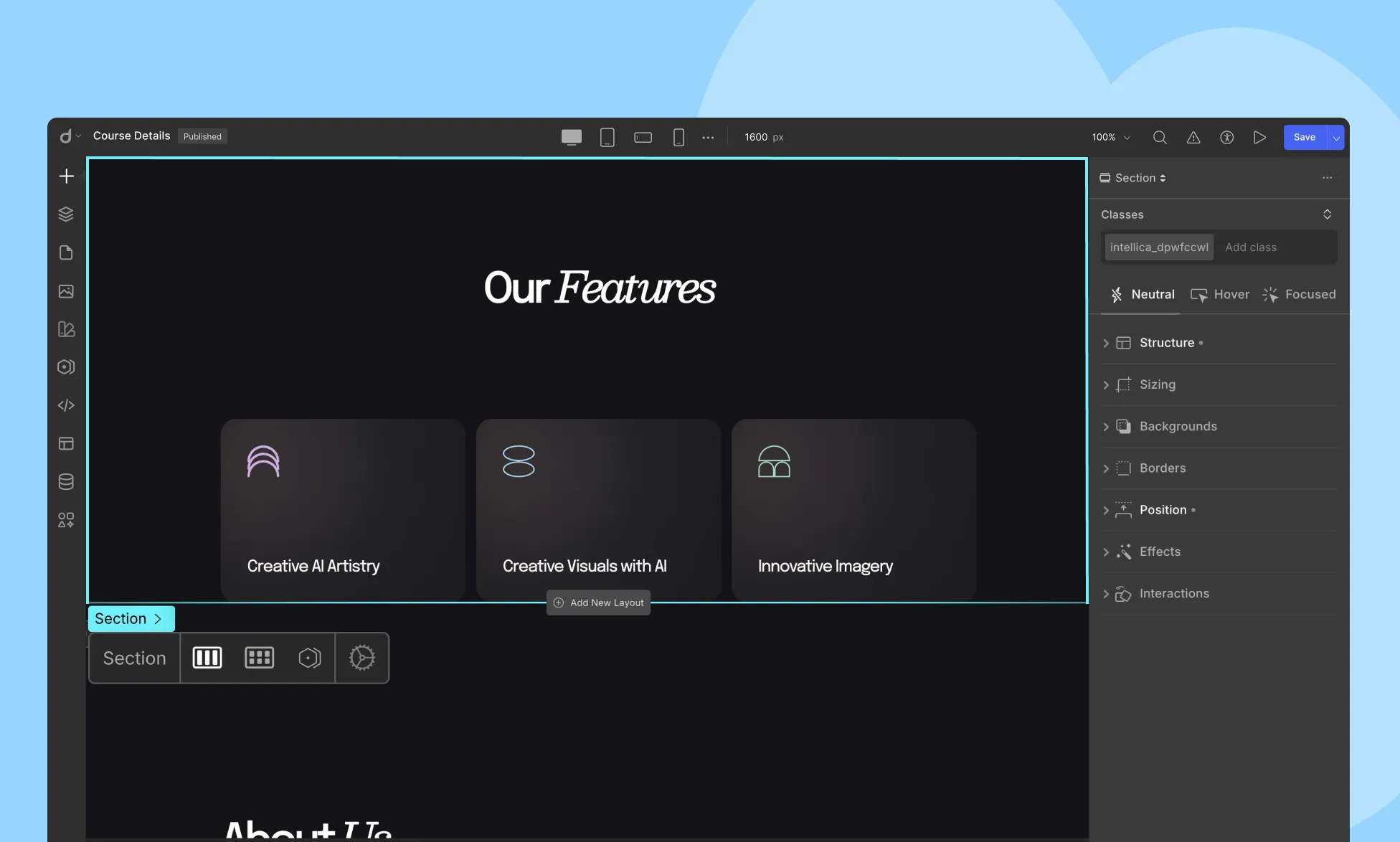Screen dimensions: 1400x842
Task: Open the Media images icon
Action: point(66,290)
